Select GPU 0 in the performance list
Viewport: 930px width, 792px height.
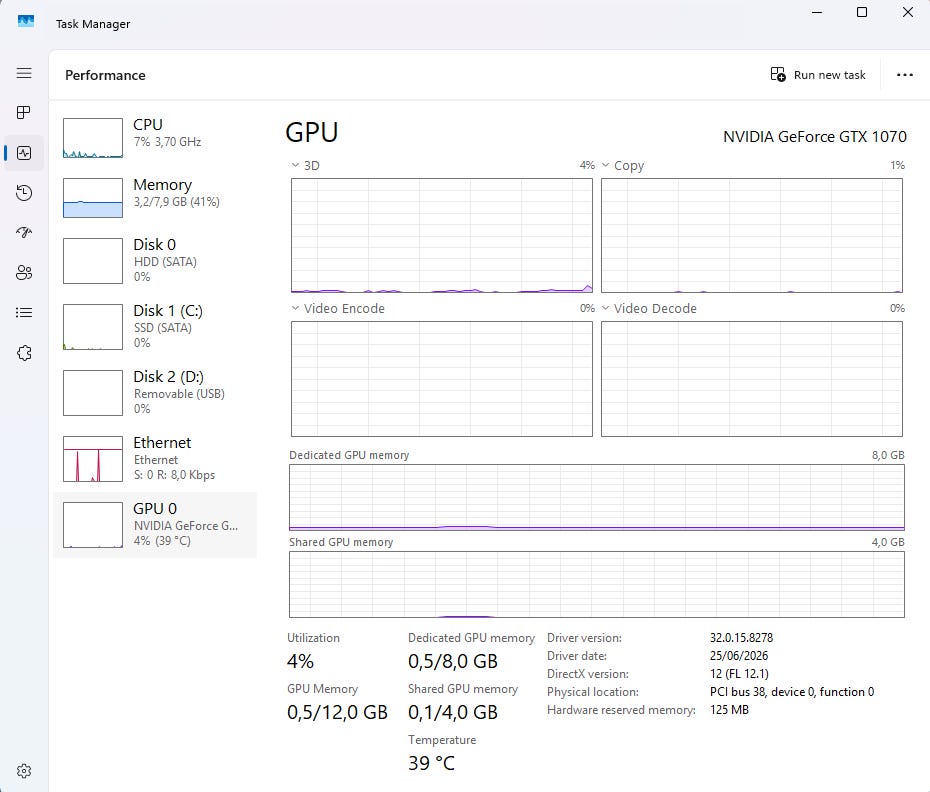click(155, 525)
